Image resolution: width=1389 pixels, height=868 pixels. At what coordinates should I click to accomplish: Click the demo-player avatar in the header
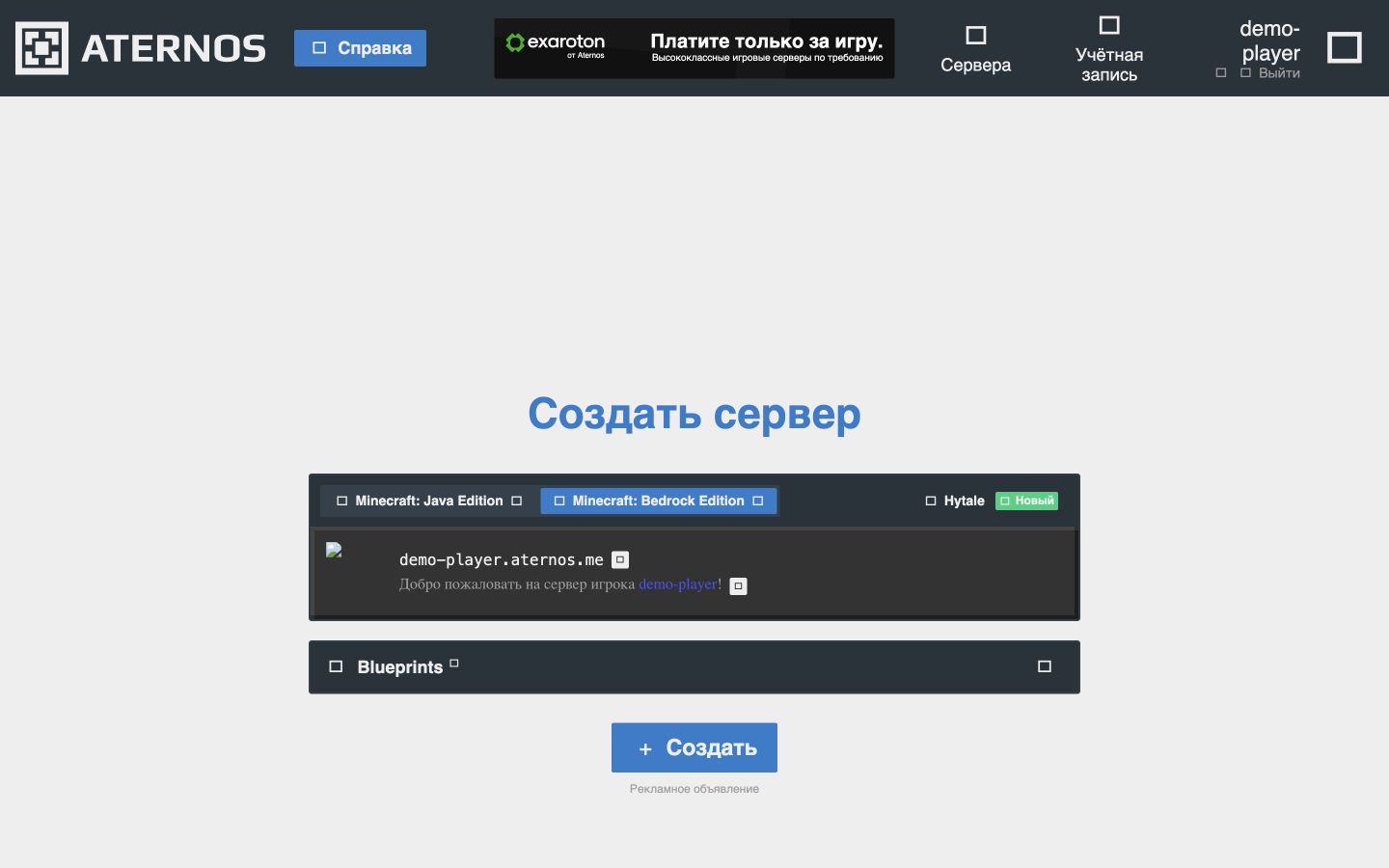[x=1345, y=47]
